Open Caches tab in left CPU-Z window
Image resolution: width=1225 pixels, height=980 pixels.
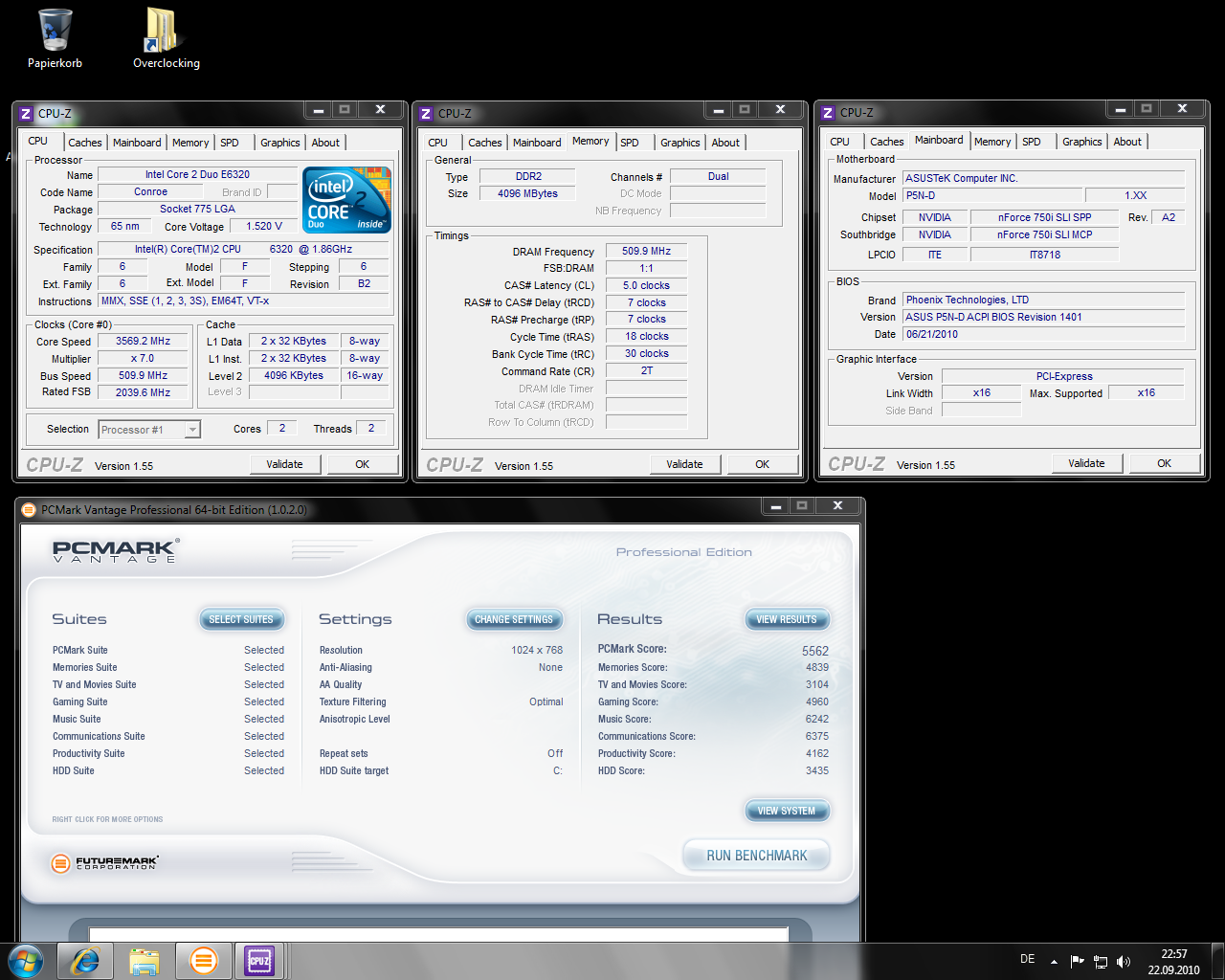pos(84,143)
